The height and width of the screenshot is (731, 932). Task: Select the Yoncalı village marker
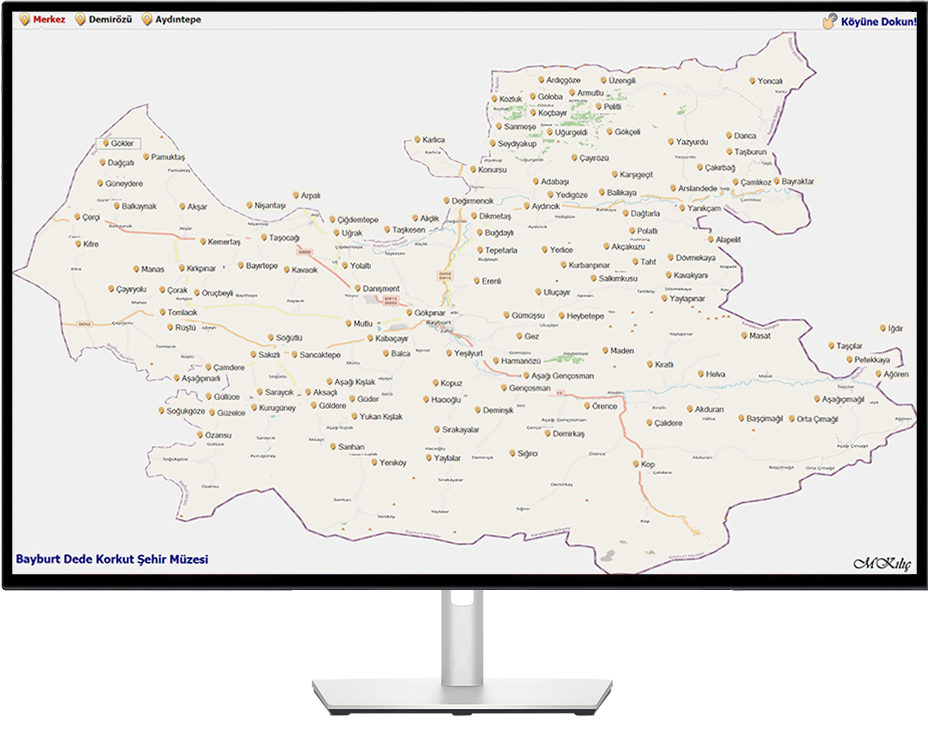tap(752, 80)
